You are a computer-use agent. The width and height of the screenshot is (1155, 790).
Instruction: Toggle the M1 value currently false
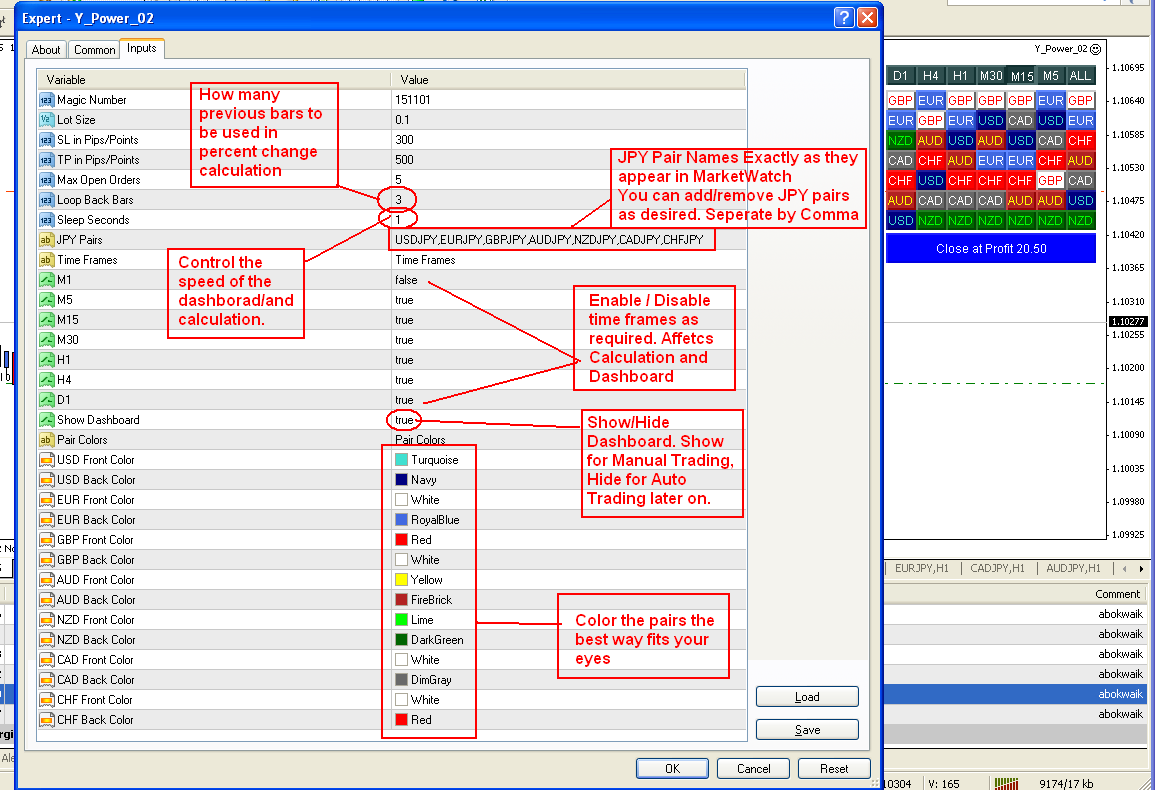(406, 280)
